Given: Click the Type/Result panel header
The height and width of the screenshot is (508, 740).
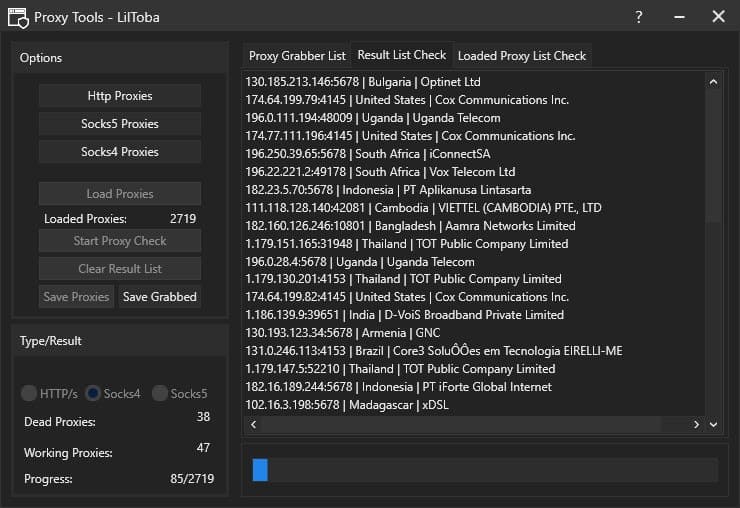Looking at the screenshot, I should [120, 340].
